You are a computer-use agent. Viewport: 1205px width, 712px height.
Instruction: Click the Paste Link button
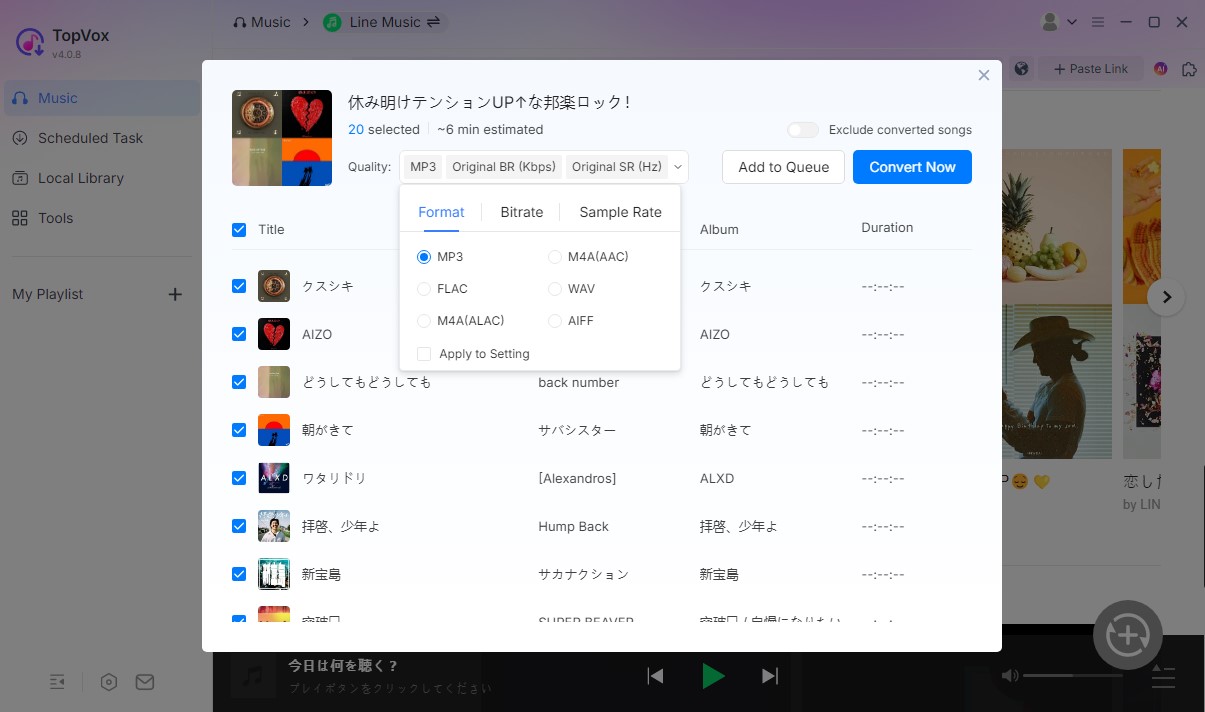point(1090,69)
